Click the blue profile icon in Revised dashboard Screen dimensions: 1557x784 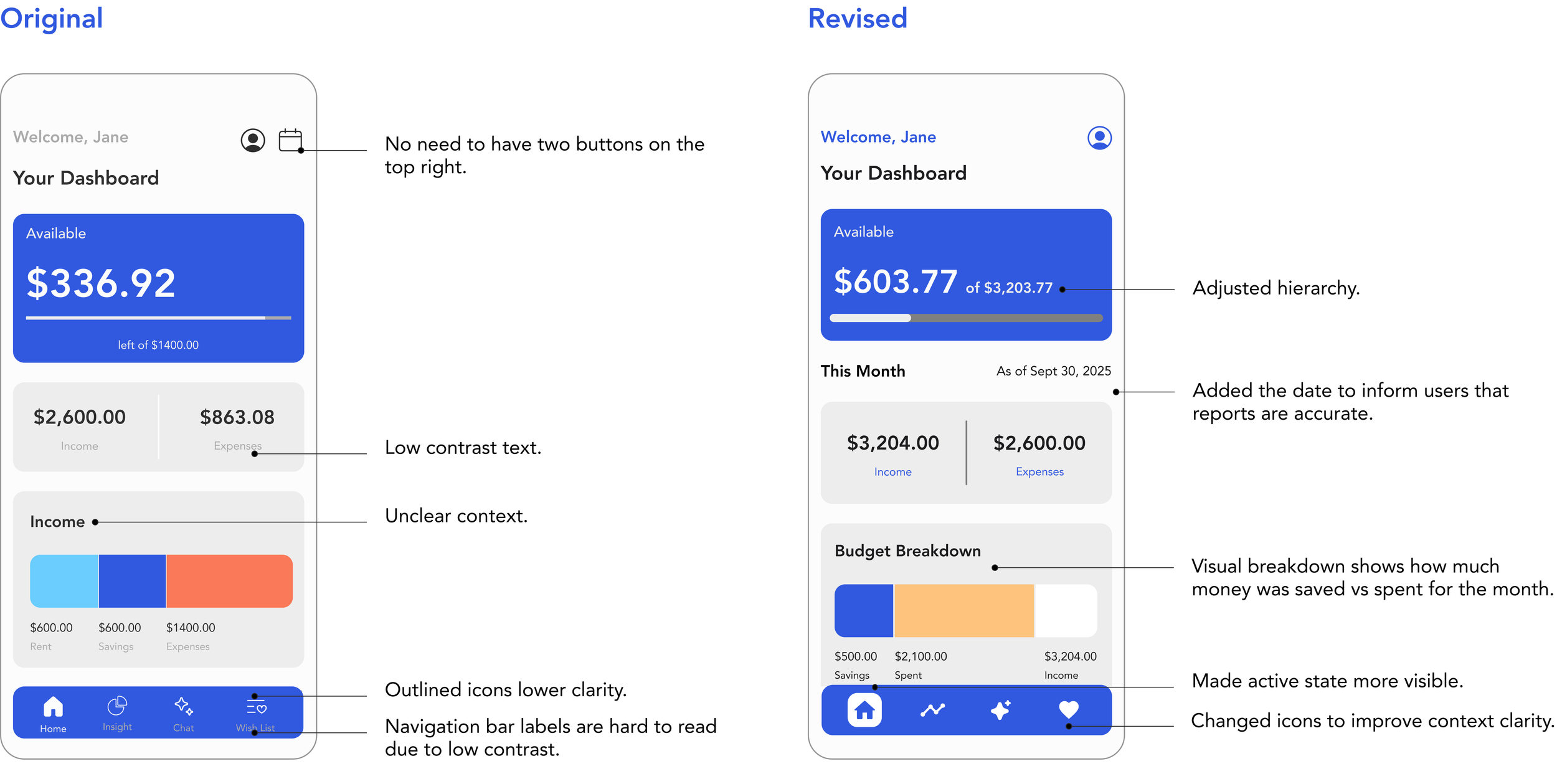(1099, 138)
